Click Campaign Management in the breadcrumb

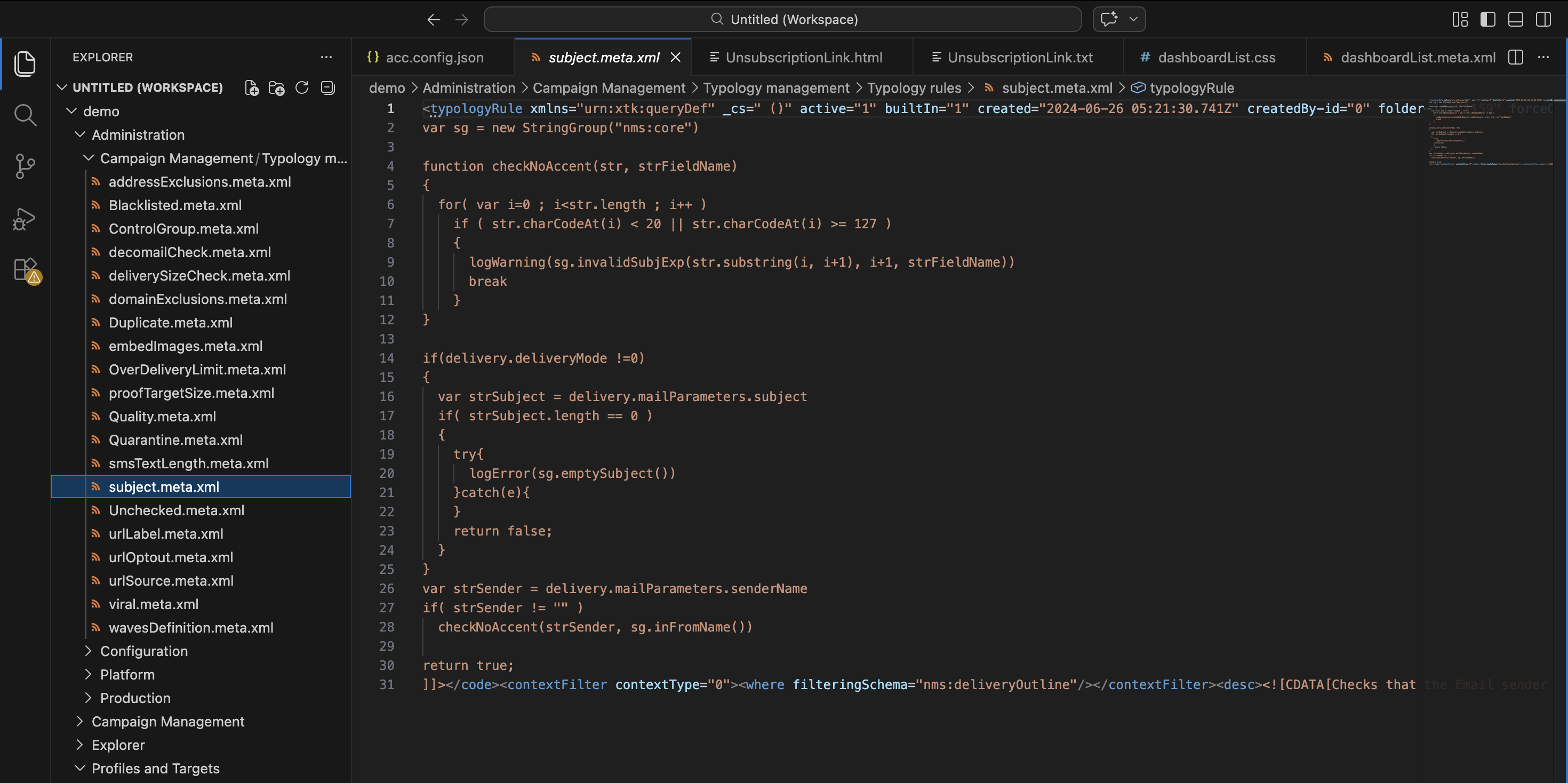[x=609, y=87]
